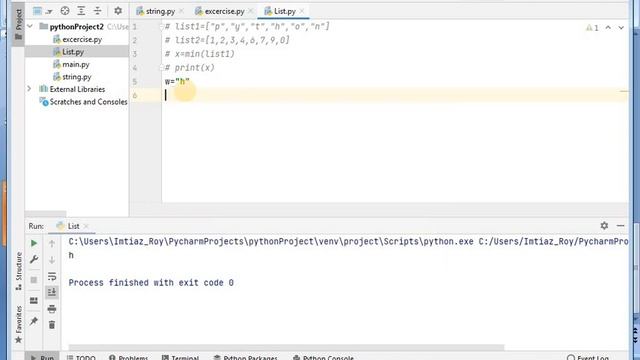Open the Python Packages tab

(x=245, y=357)
